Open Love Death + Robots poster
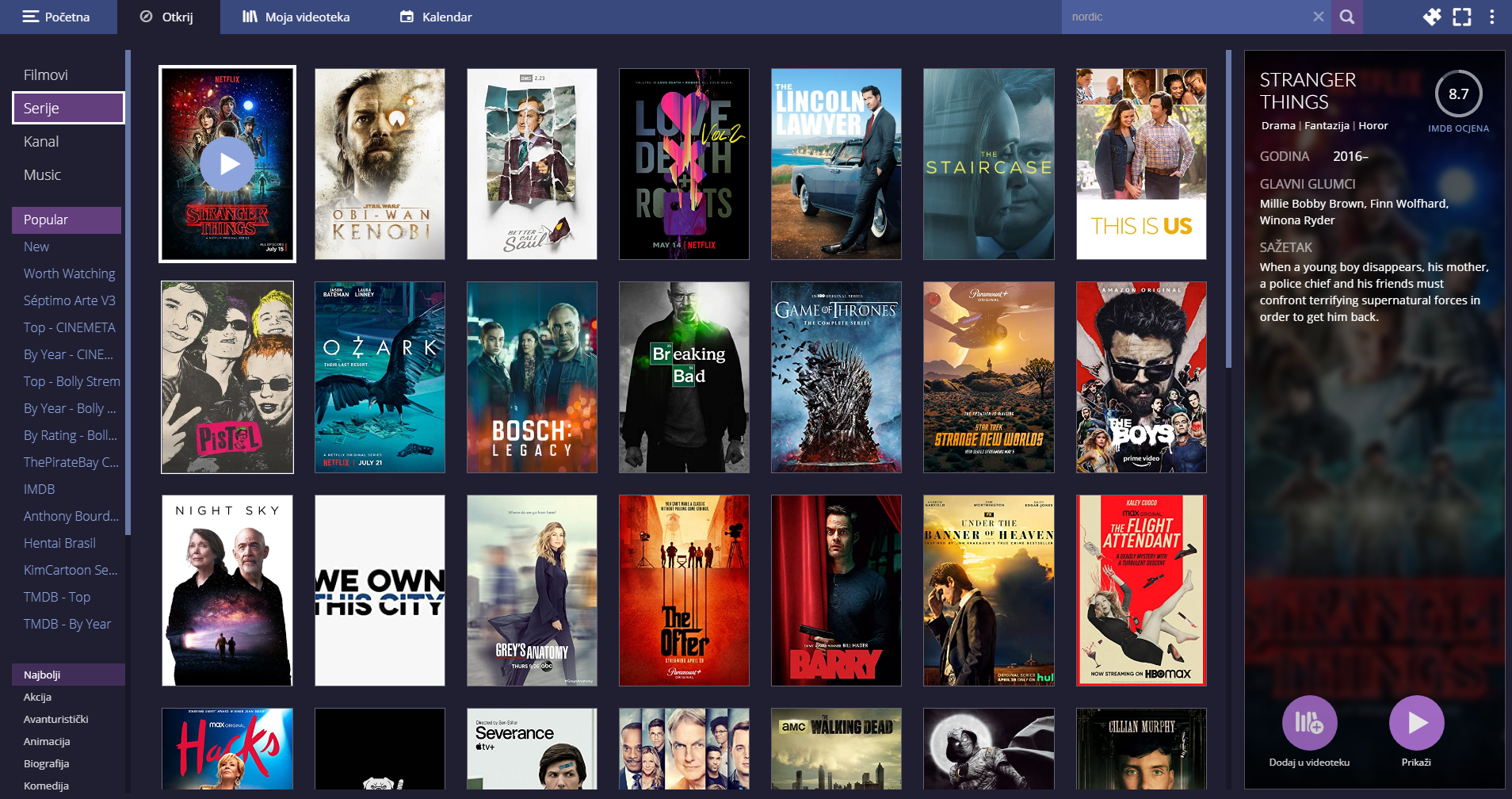1512x799 pixels. point(684,164)
